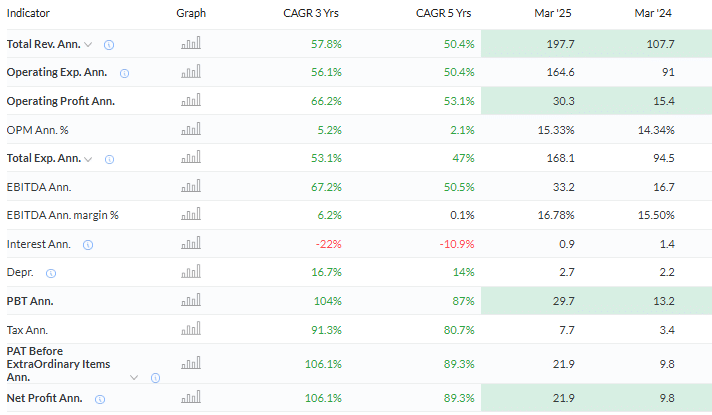Click the Net Profit Ann. row label

coord(46,399)
